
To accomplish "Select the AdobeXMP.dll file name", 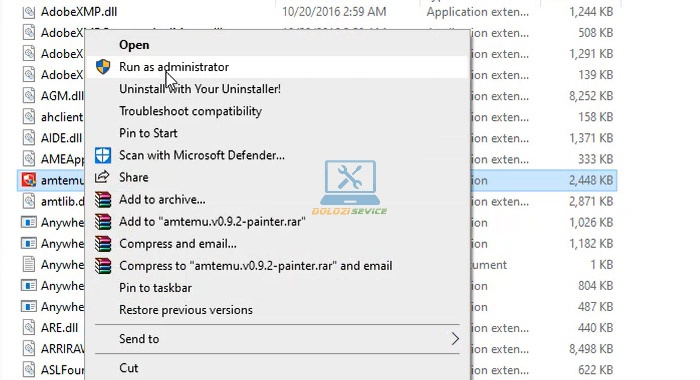I will pos(79,12).
